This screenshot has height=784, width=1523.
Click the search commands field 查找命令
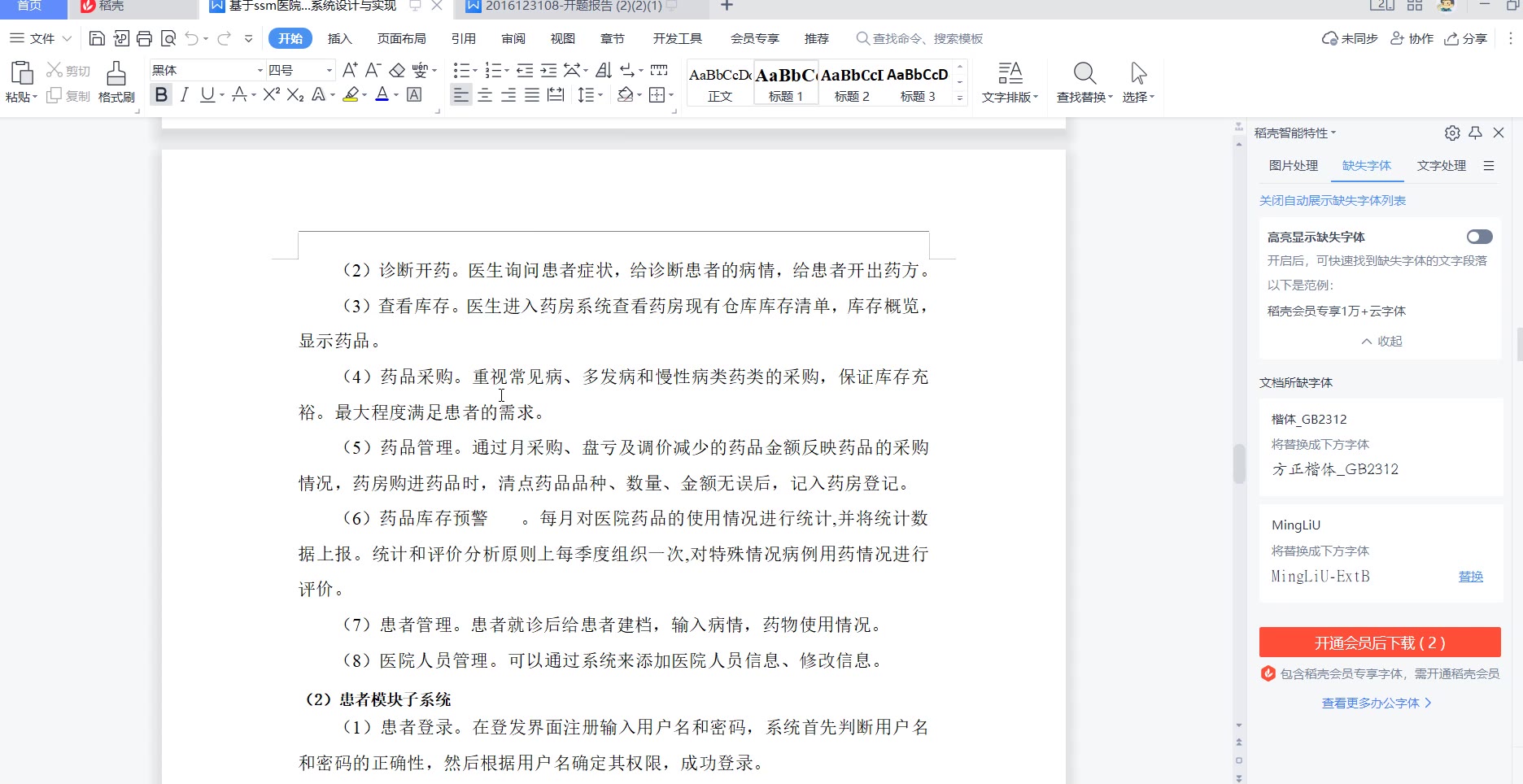927,38
